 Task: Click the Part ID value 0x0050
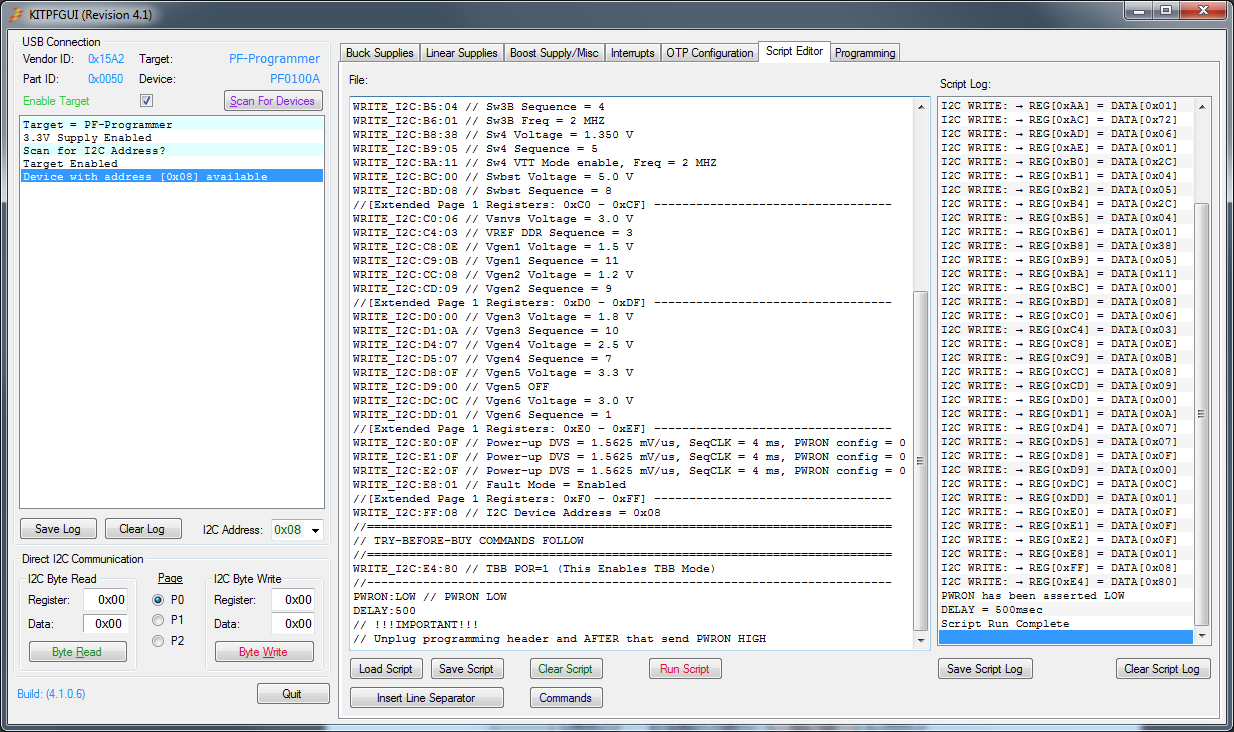106,79
